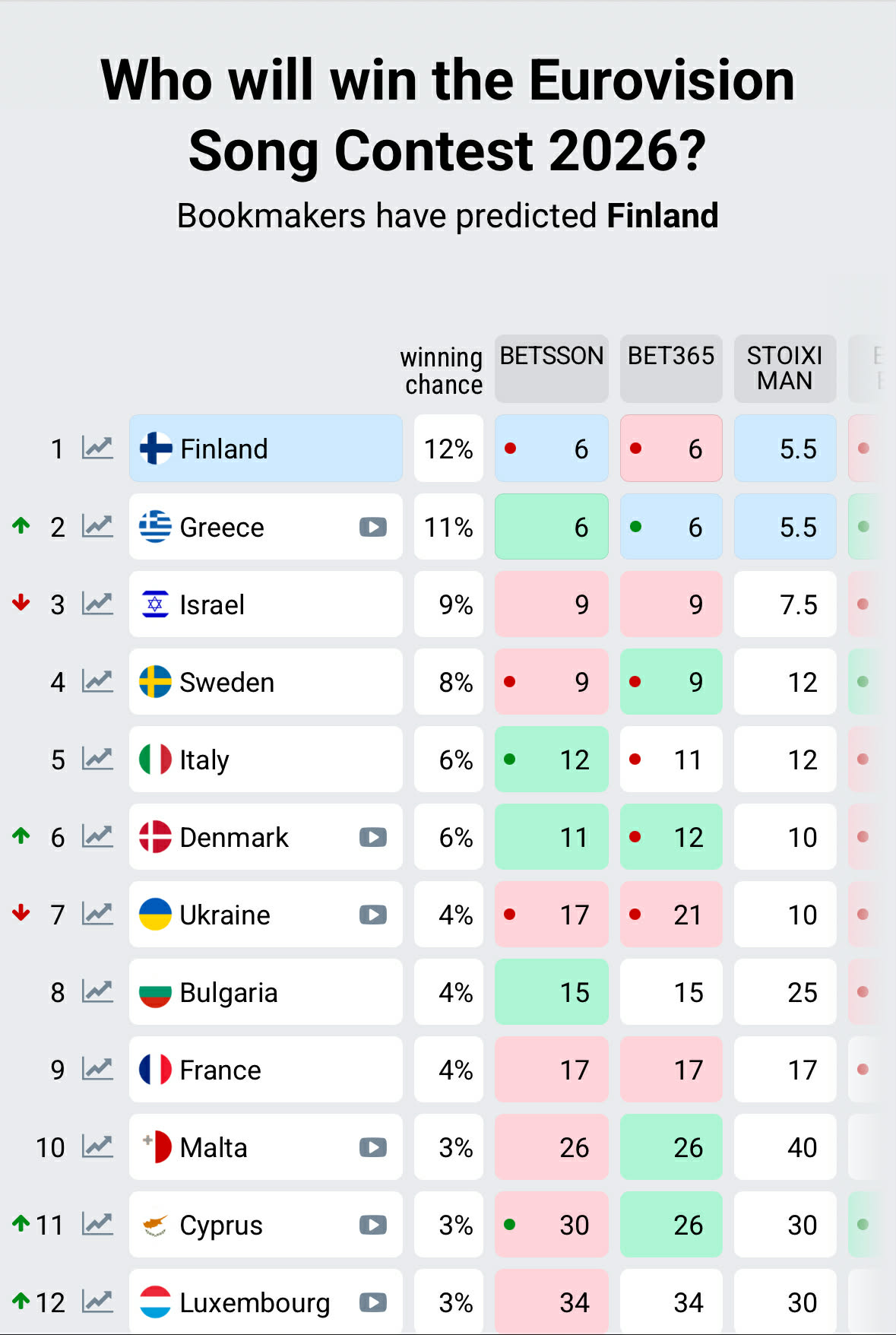Play the Ukraine song video

[372, 915]
